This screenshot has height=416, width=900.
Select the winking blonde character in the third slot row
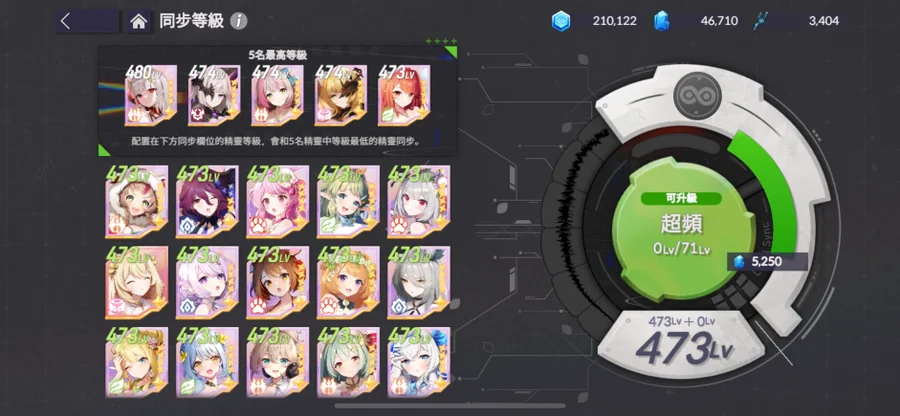click(137, 363)
